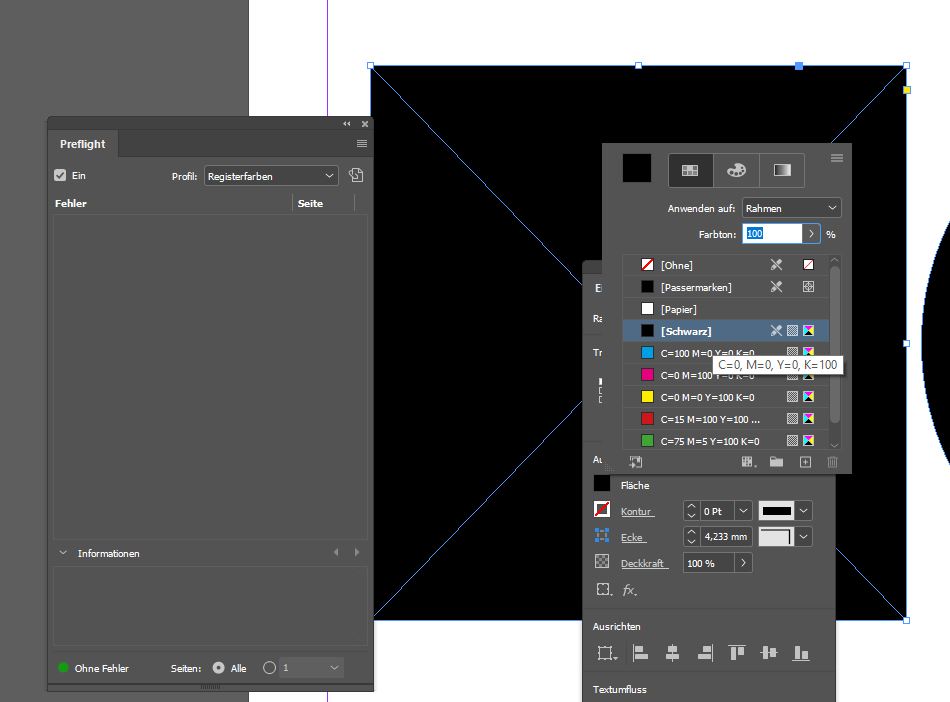Select the page range radio button

pos(269,668)
